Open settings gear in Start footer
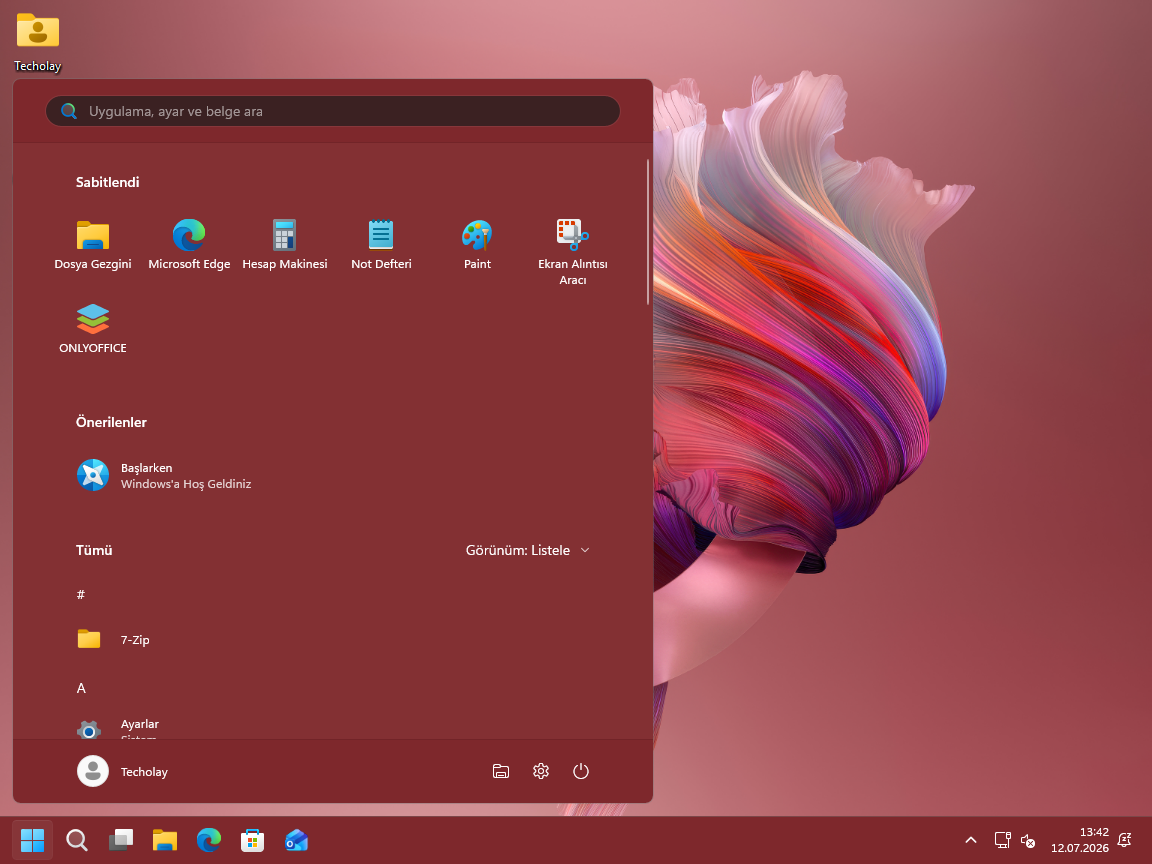1152x864 pixels. 541,771
